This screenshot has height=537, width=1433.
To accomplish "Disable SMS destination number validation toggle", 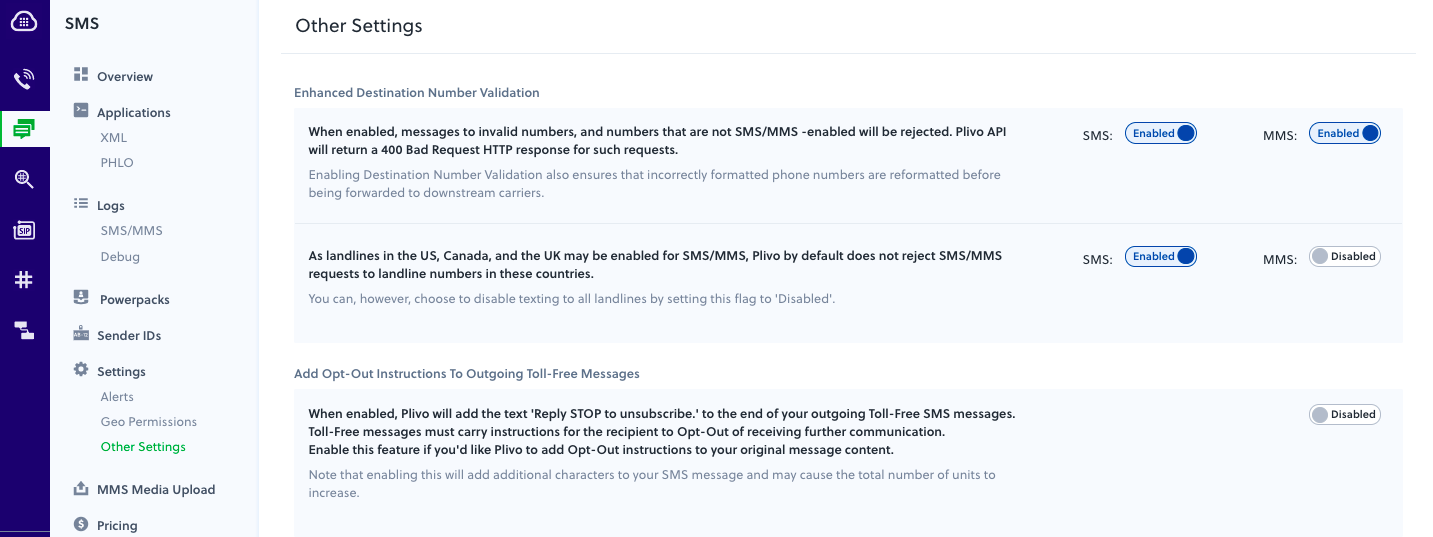I will [1160, 133].
